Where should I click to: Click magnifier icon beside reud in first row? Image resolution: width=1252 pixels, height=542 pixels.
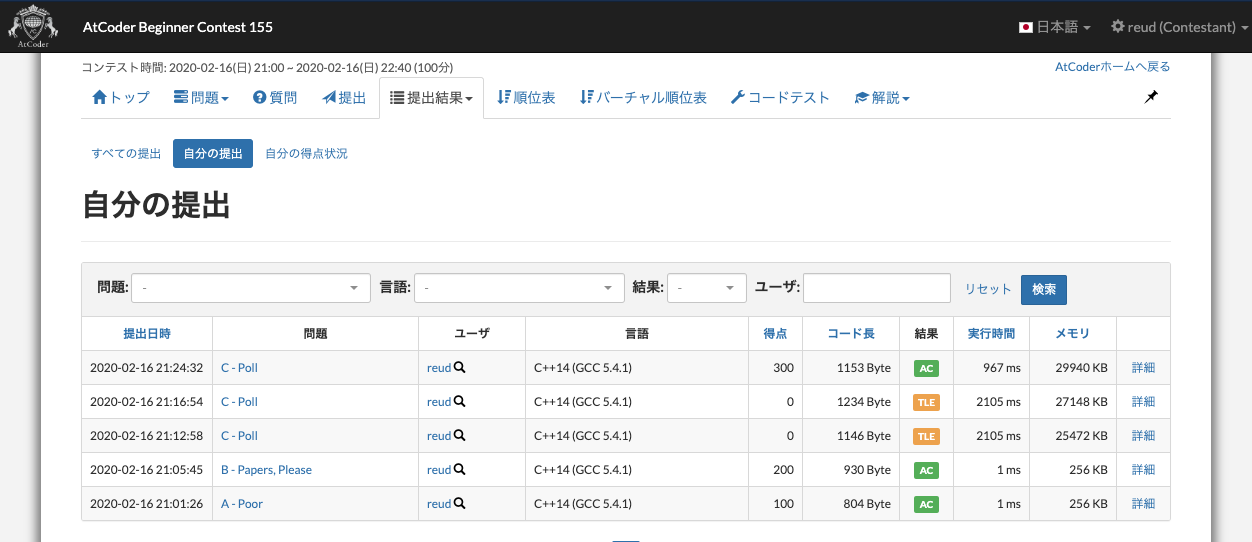click(460, 368)
